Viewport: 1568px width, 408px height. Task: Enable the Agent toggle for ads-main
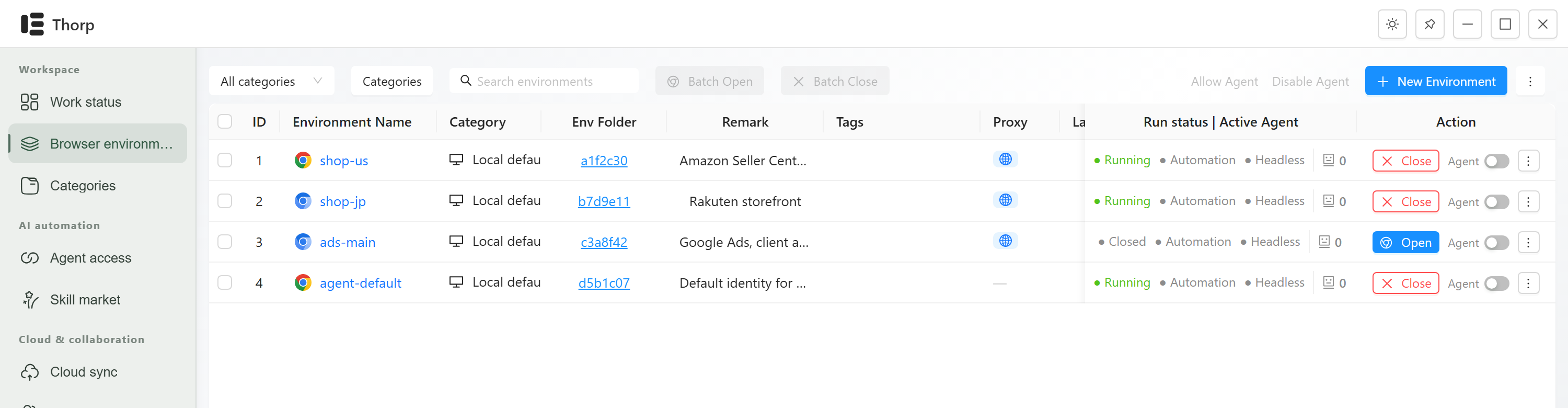tap(1496, 243)
